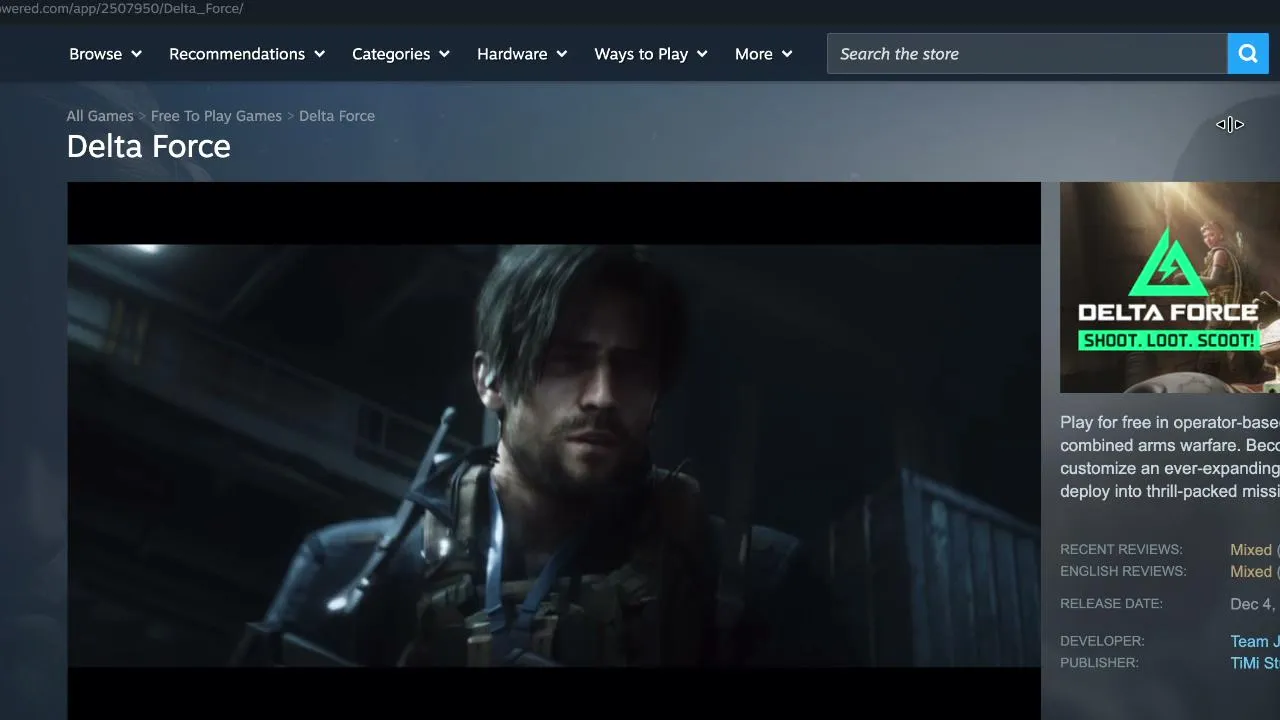This screenshot has width=1280, height=720.
Task: Click the Dec 4 release date value
Action: click(1254, 604)
